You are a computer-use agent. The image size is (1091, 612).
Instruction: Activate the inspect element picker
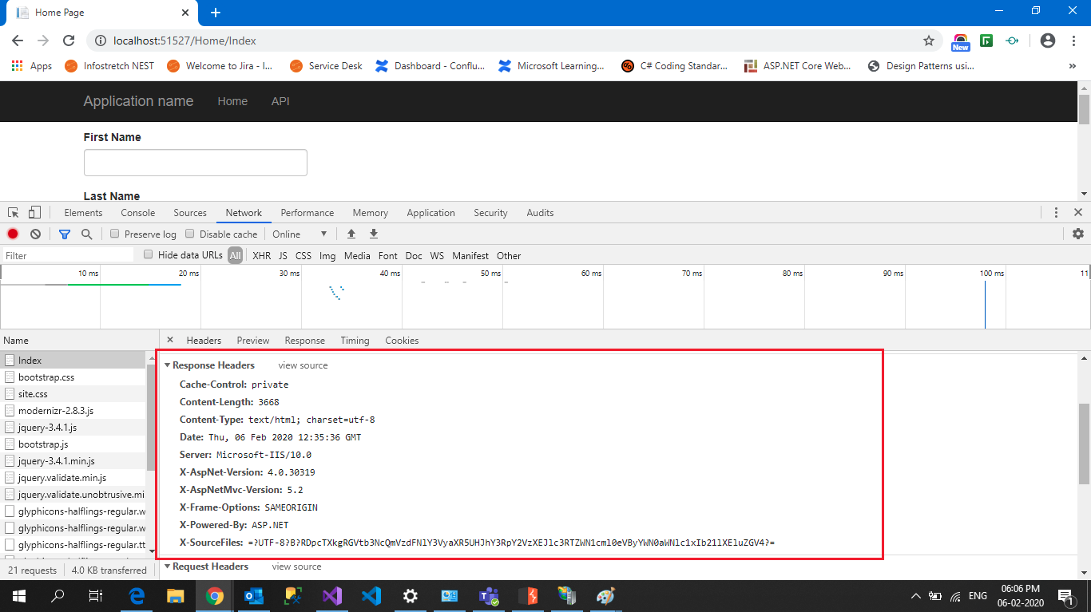[x=13, y=213]
